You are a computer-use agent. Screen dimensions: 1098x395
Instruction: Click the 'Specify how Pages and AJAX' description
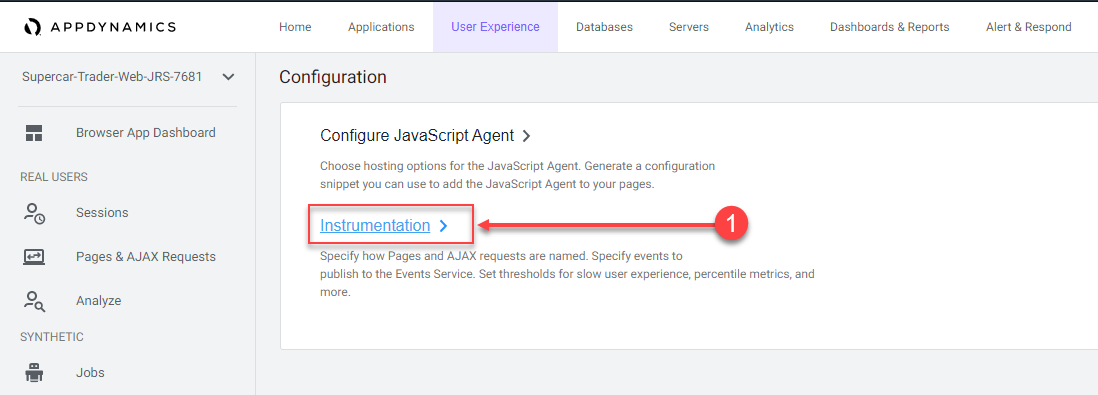click(567, 273)
